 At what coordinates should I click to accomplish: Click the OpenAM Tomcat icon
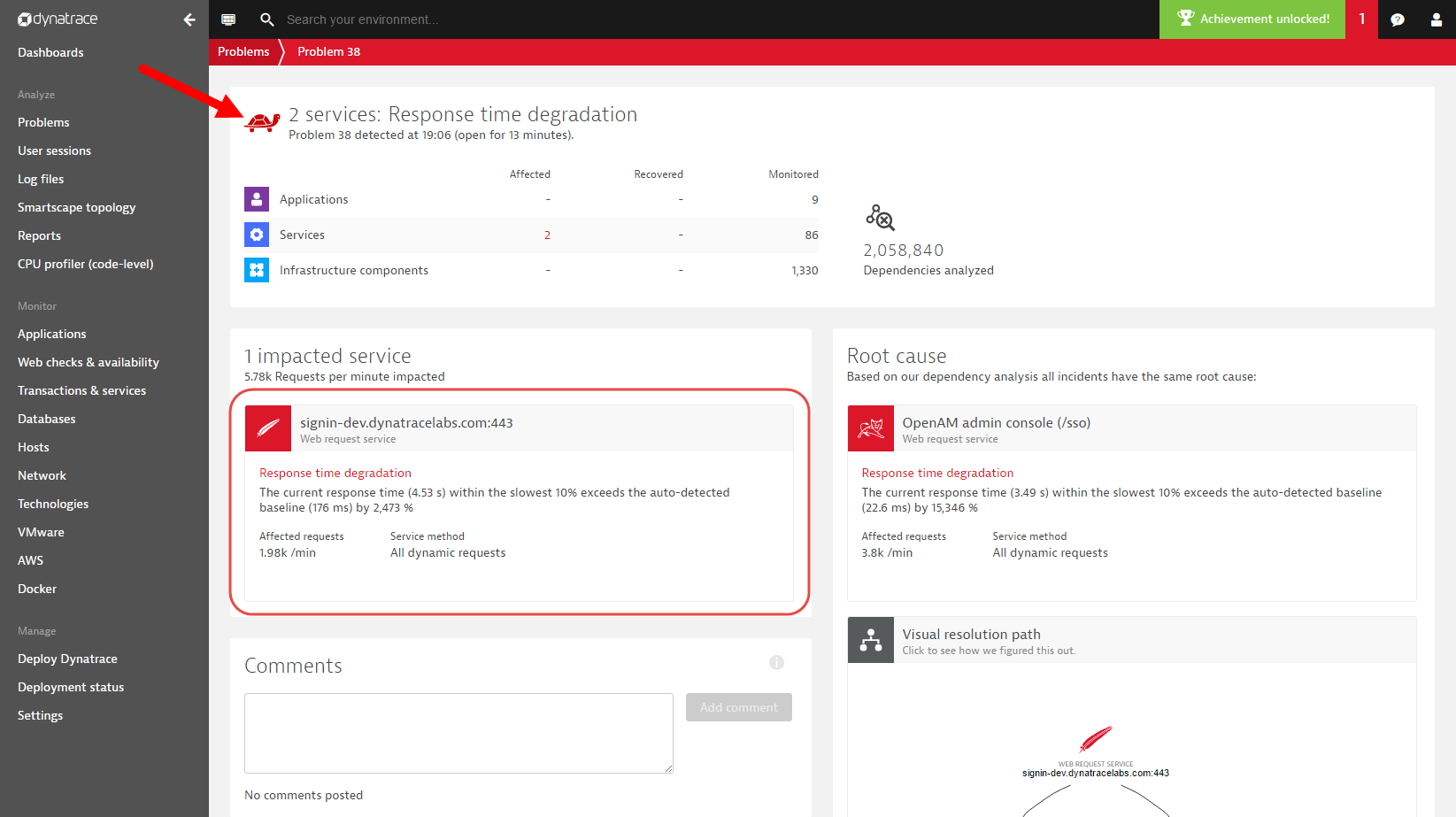click(x=871, y=428)
